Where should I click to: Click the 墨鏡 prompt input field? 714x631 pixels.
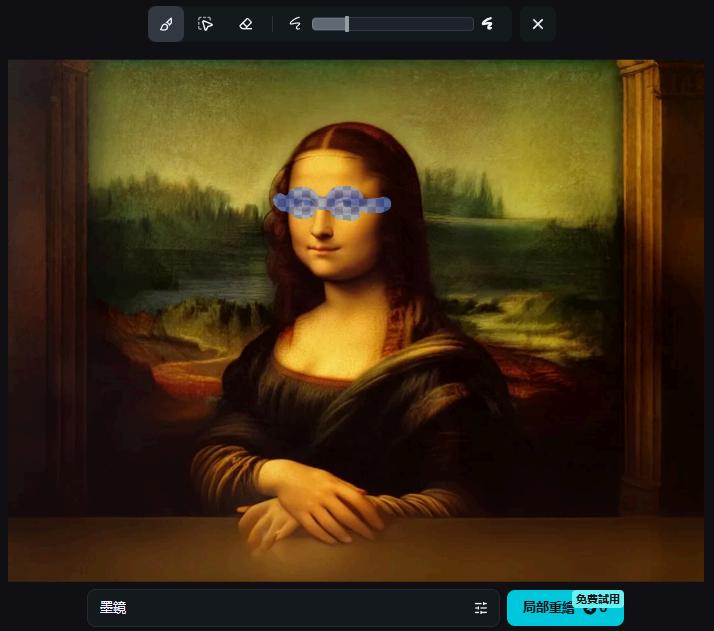pyautogui.click(x=293, y=608)
